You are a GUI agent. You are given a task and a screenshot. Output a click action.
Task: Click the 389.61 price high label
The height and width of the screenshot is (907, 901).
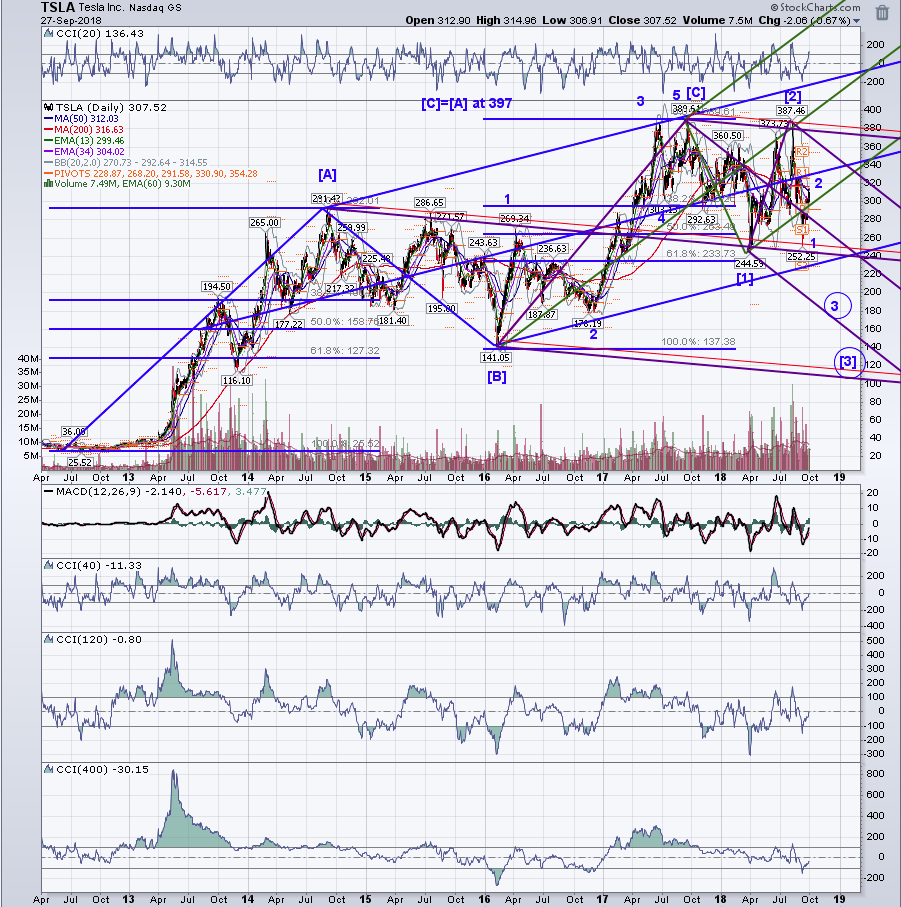pos(686,109)
